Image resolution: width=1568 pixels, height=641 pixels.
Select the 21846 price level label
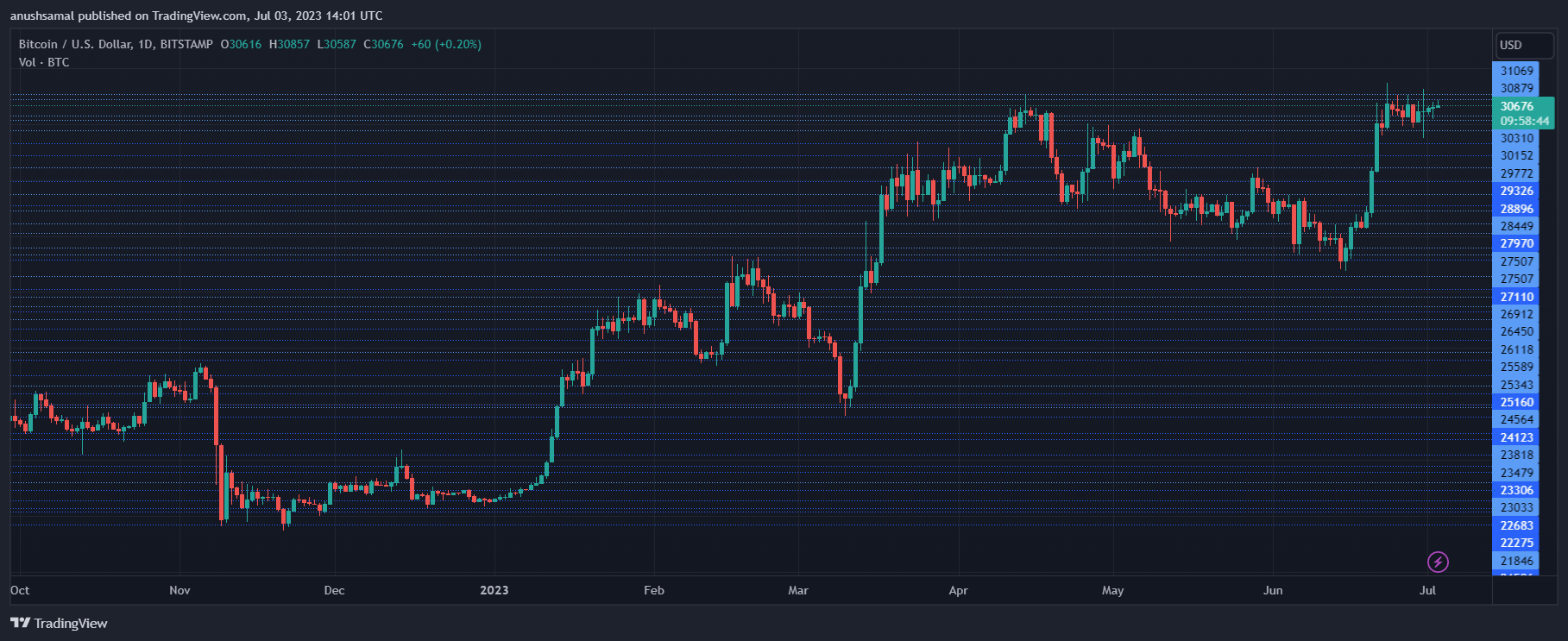1516,561
